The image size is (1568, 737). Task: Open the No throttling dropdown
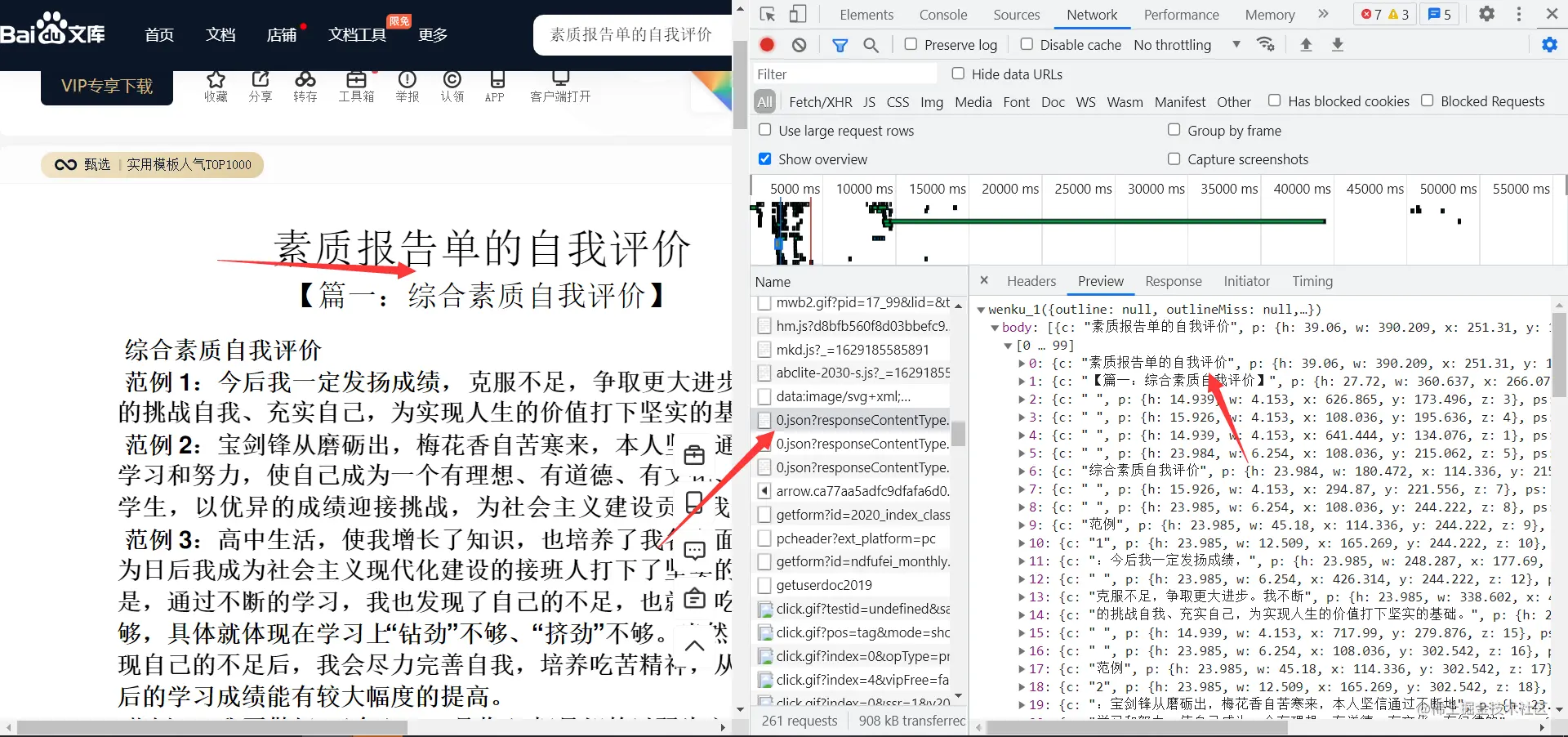point(1187,45)
